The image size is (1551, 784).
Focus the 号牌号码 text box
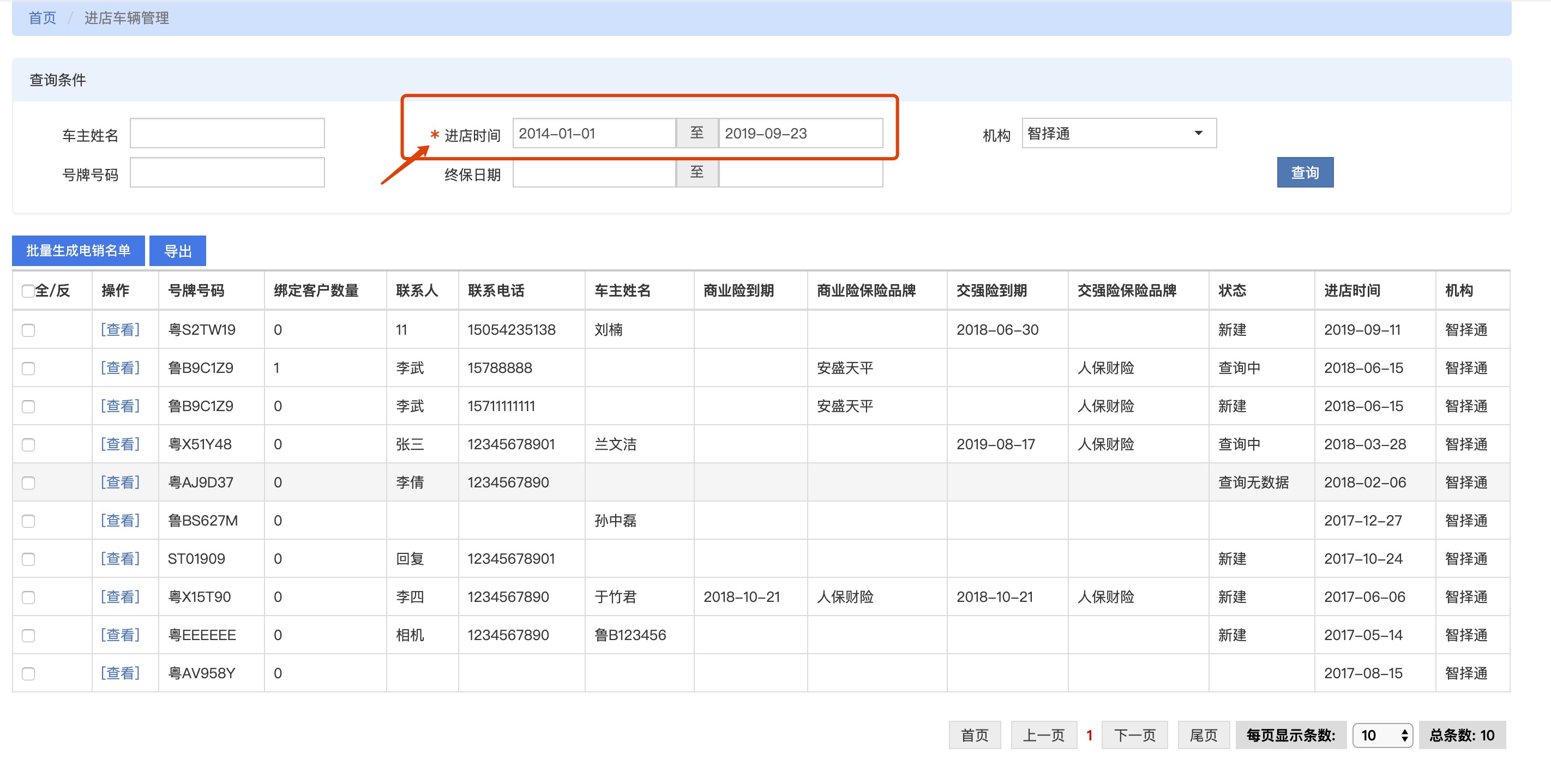tap(227, 173)
